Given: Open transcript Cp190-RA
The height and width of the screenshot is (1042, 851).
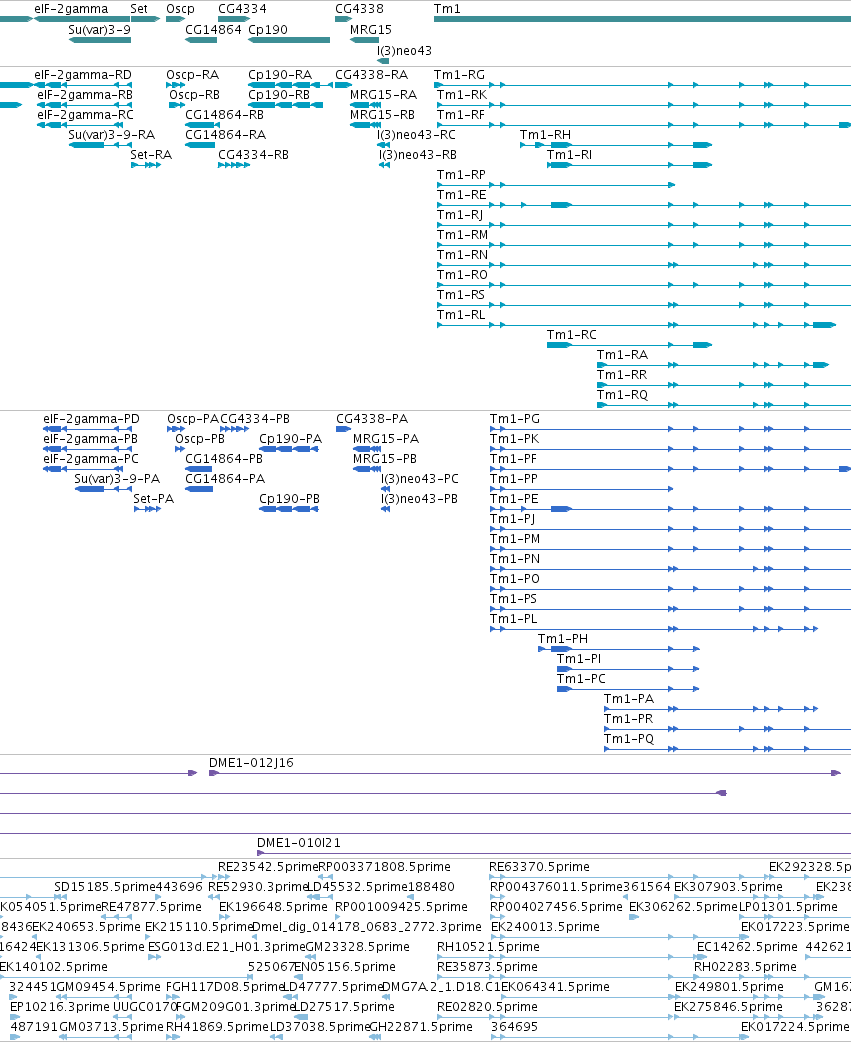Looking at the screenshot, I should pos(280,75).
